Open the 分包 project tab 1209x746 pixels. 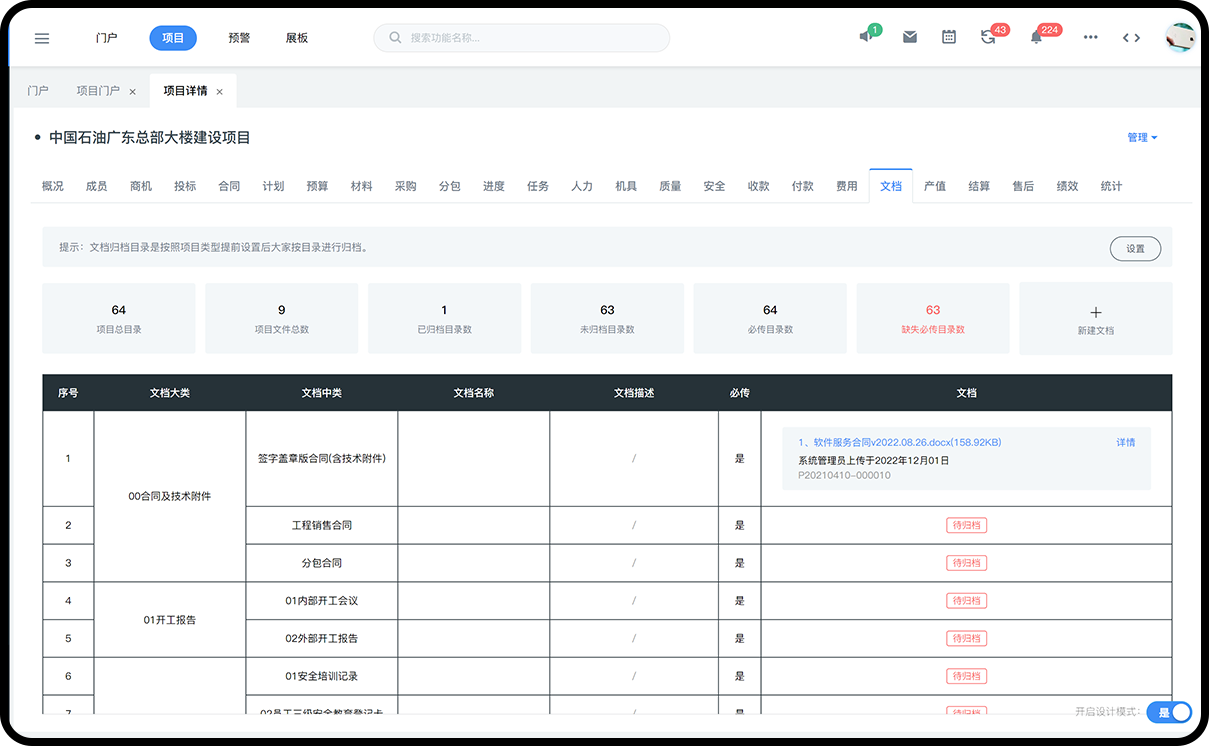450,186
